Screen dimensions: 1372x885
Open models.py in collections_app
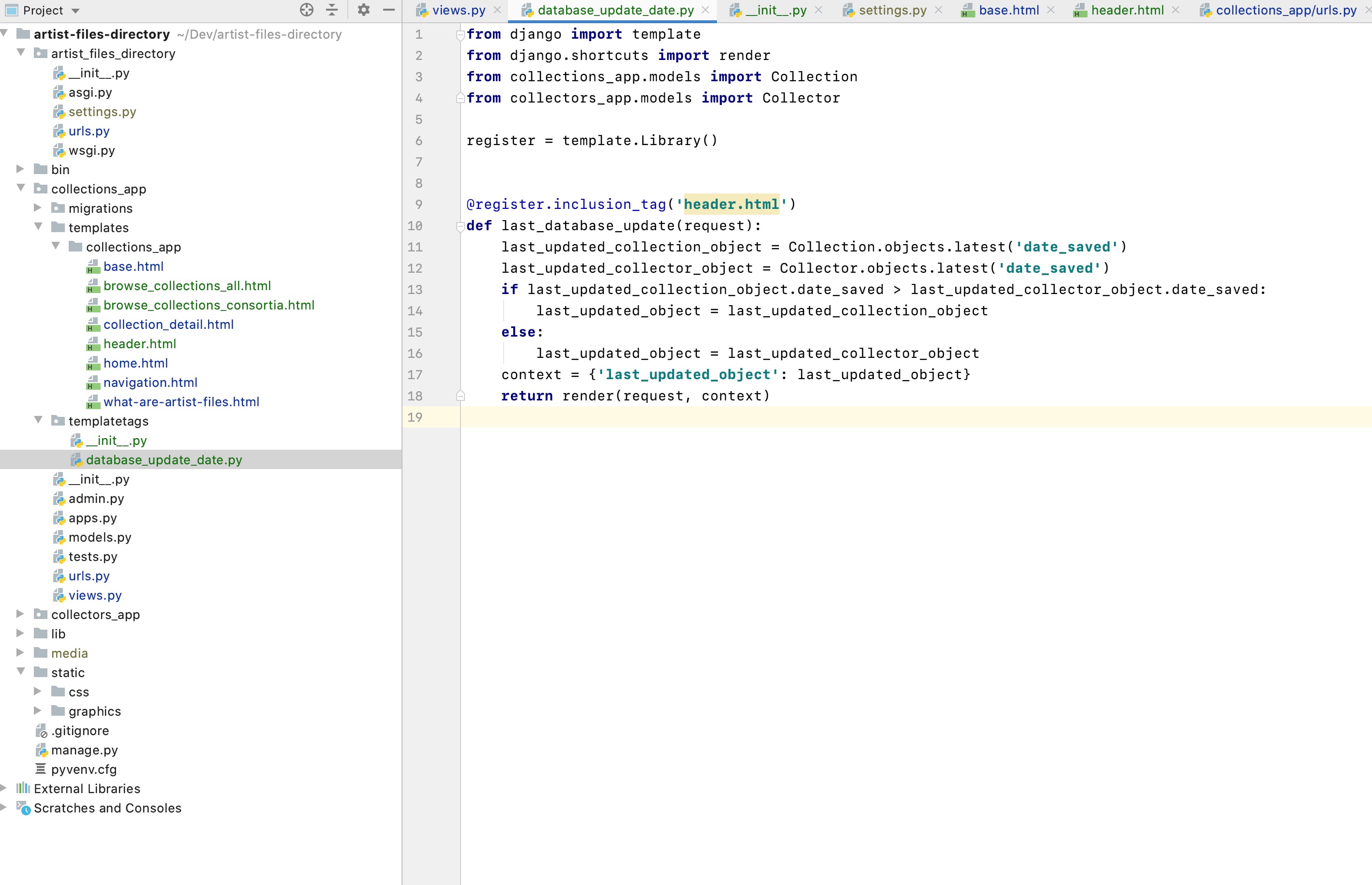click(x=100, y=537)
